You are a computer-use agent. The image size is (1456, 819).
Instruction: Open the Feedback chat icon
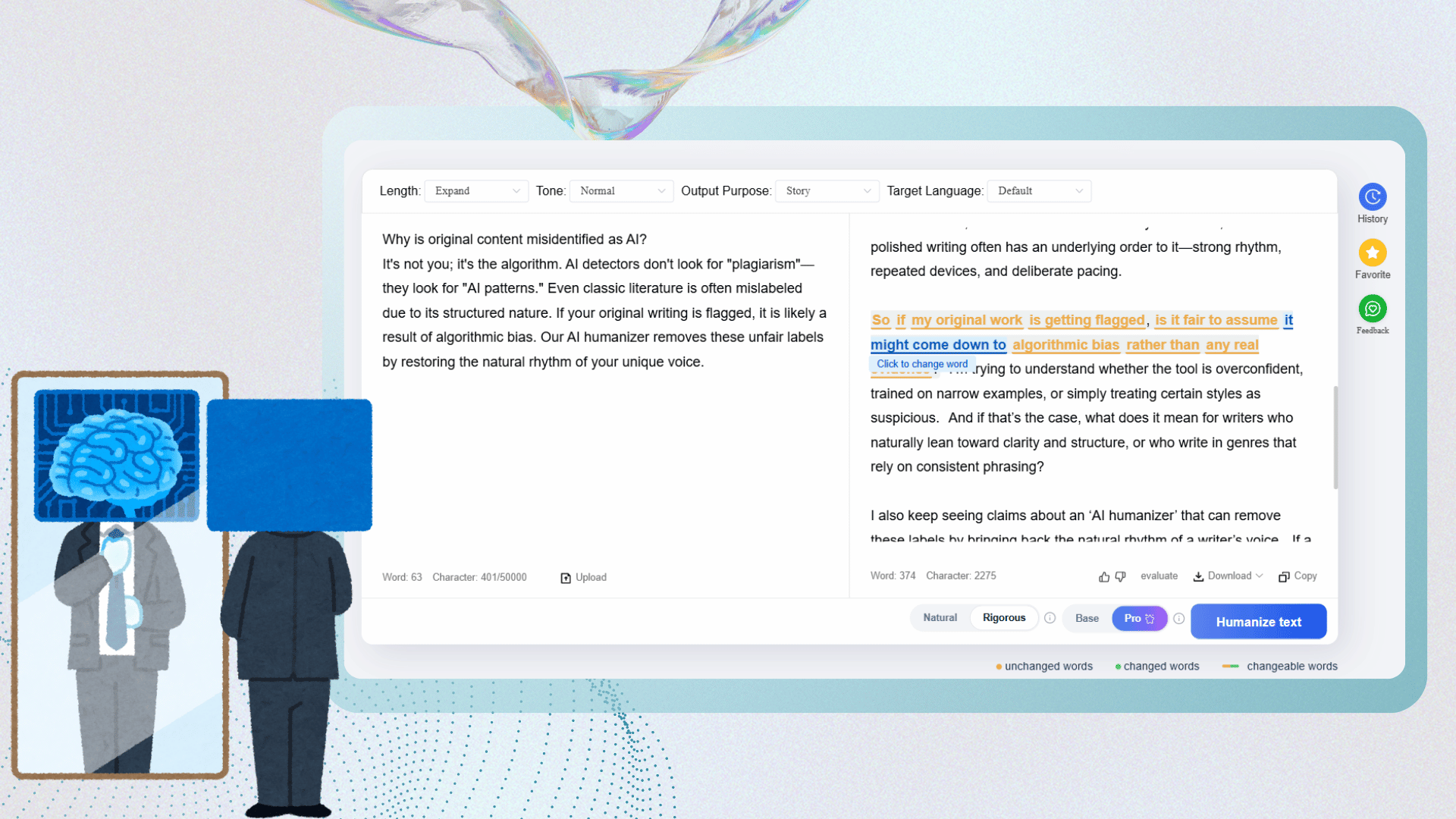(x=1372, y=309)
